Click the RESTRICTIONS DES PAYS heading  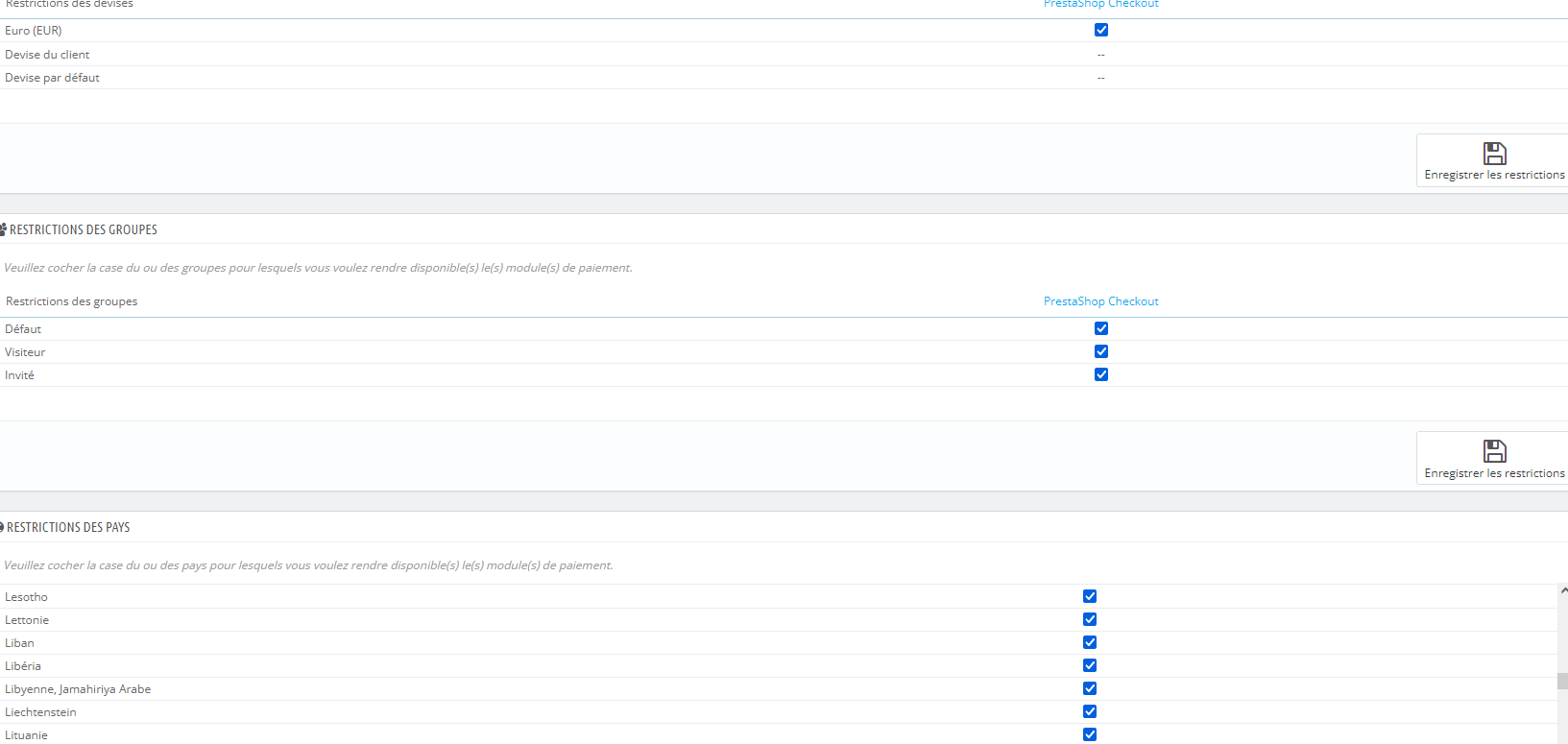tap(68, 527)
